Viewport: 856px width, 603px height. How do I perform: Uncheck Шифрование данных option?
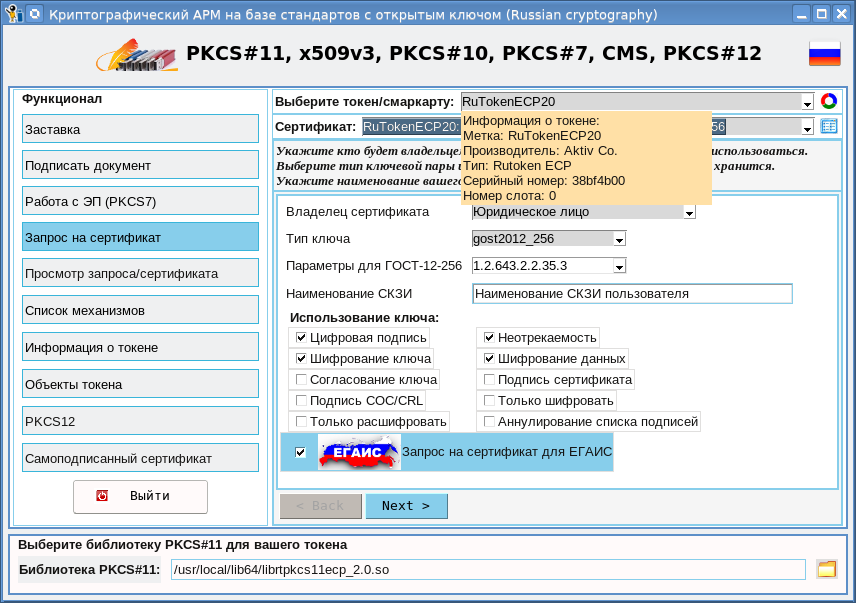[489, 358]
